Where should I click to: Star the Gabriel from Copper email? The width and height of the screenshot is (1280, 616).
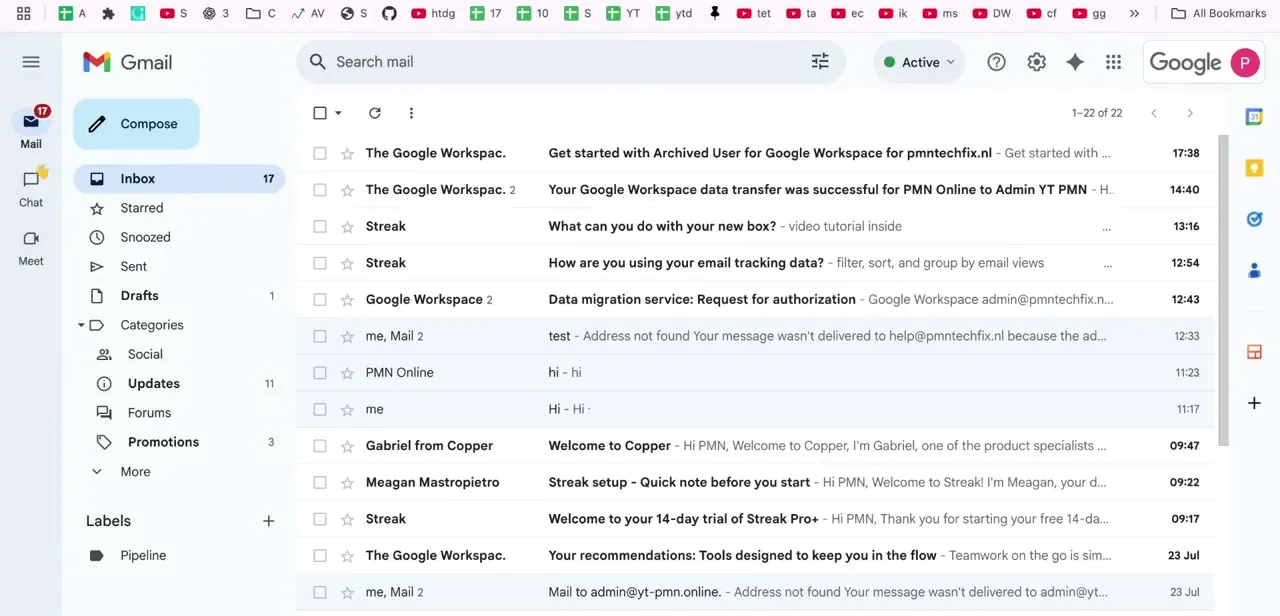[347, 446]
